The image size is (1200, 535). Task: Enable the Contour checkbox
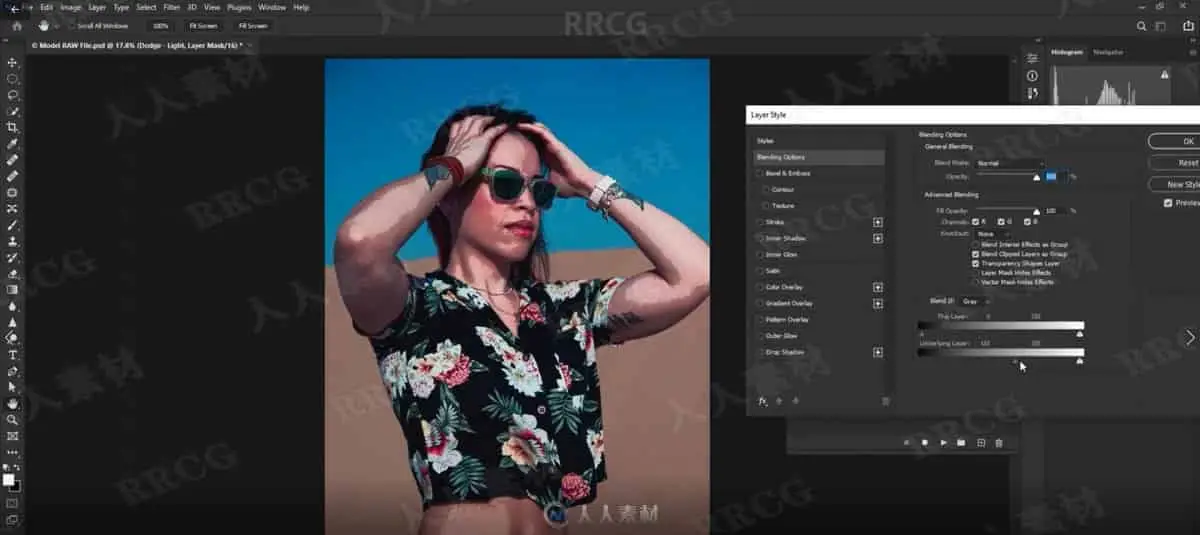(x=766, y=189)
